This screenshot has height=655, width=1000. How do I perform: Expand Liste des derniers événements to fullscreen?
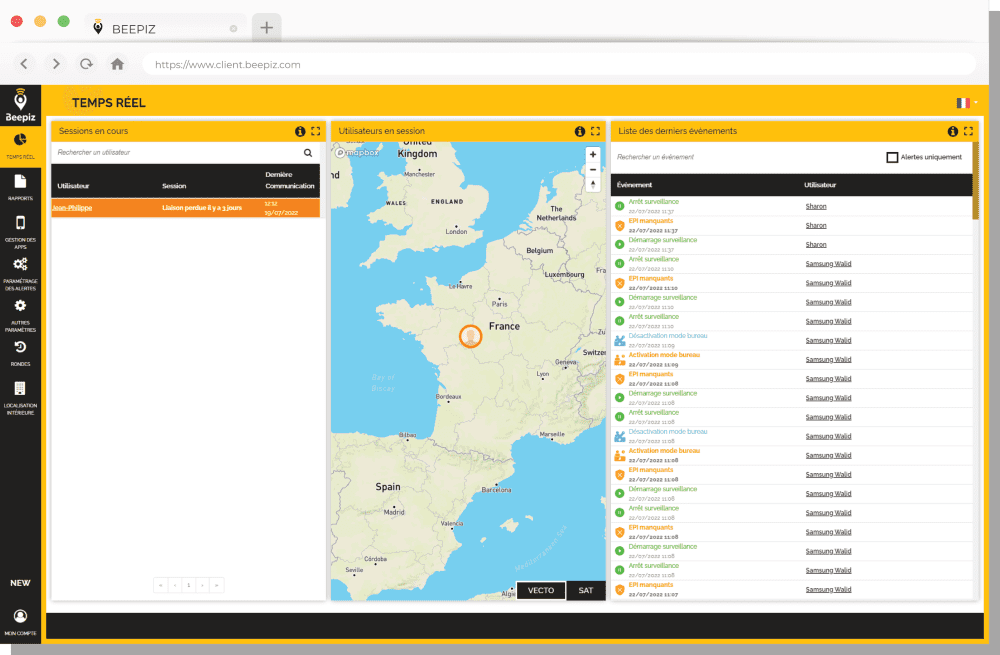coord(968,131)
